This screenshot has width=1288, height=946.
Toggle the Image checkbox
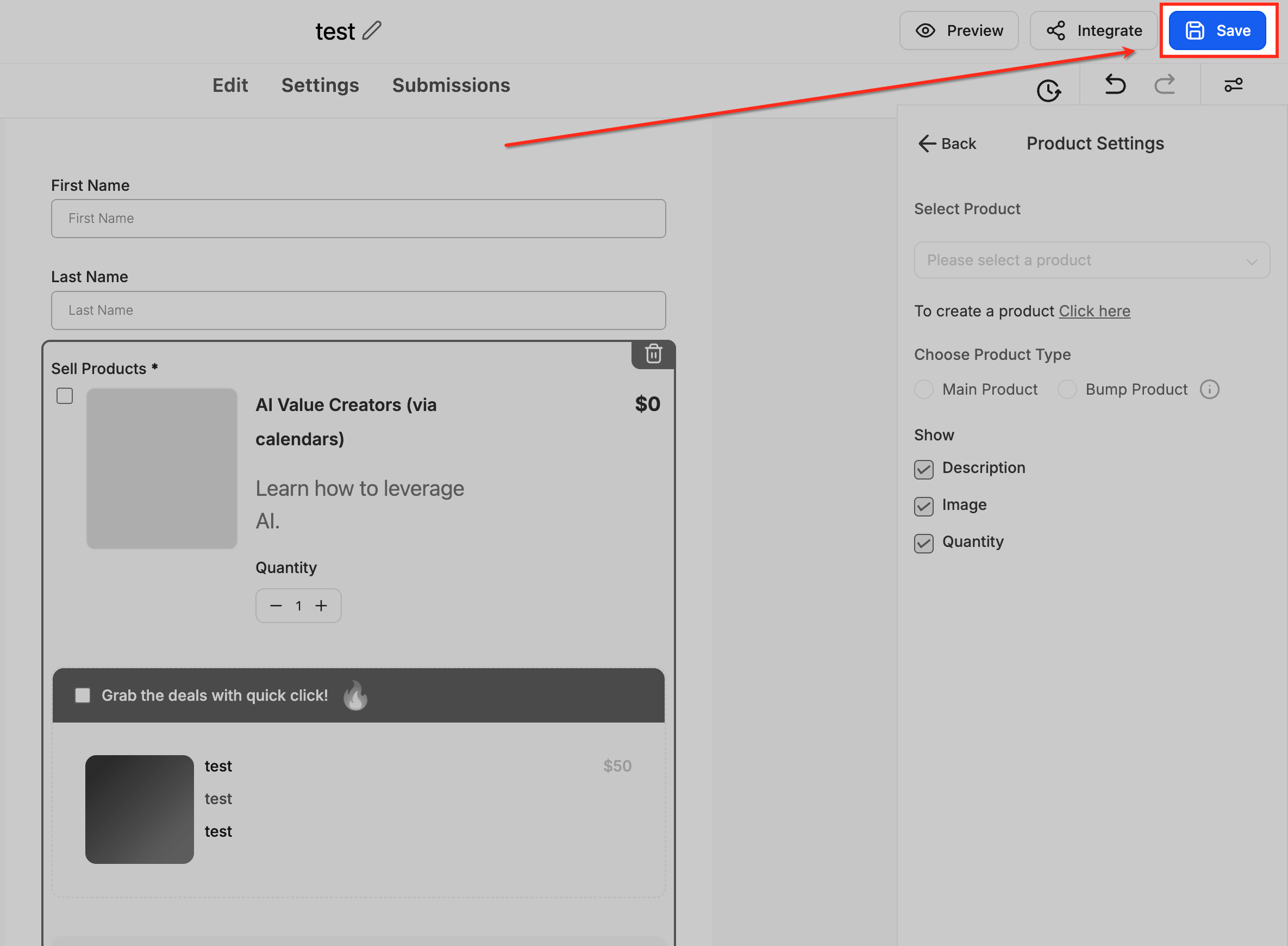(923, 506)
